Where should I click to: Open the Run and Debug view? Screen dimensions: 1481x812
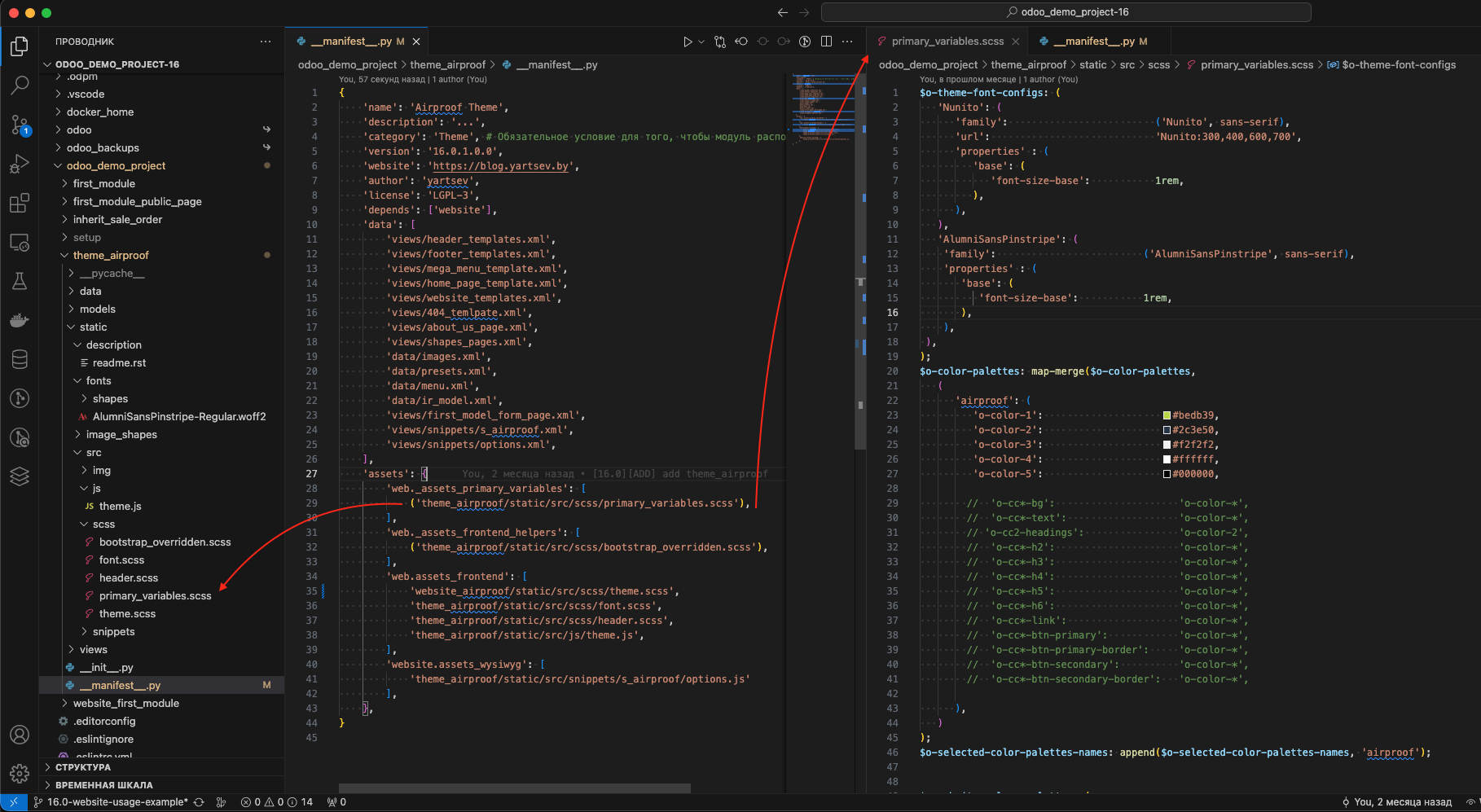tap(20, 164)
